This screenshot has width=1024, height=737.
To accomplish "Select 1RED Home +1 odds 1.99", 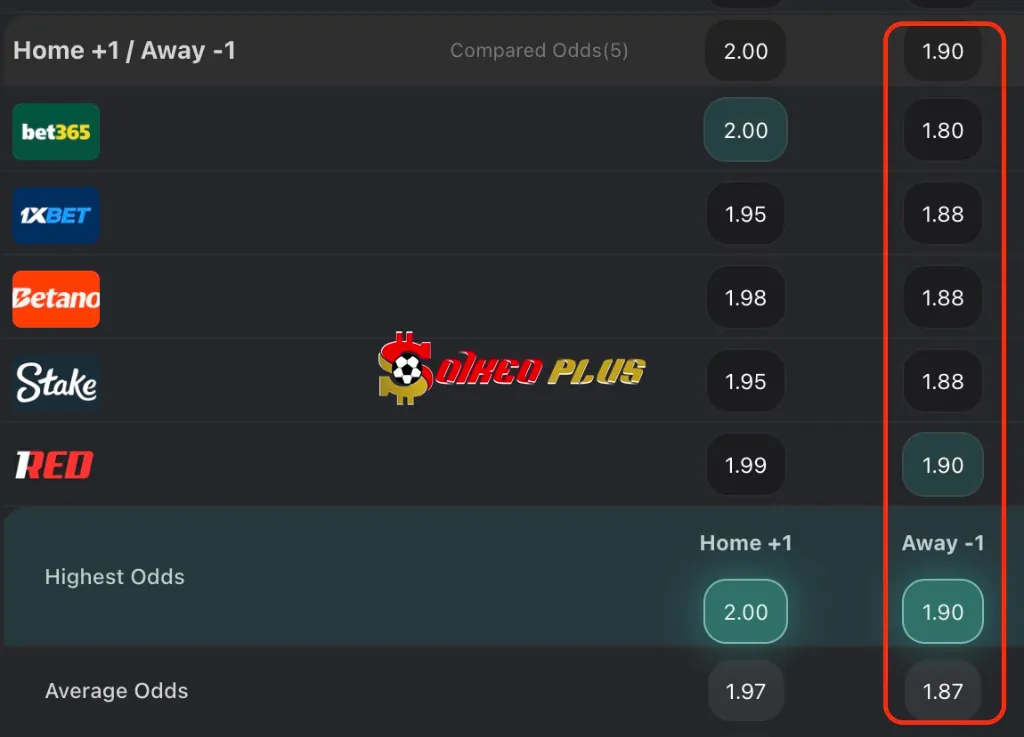I will pyautogui.click(x=746, y=465).
